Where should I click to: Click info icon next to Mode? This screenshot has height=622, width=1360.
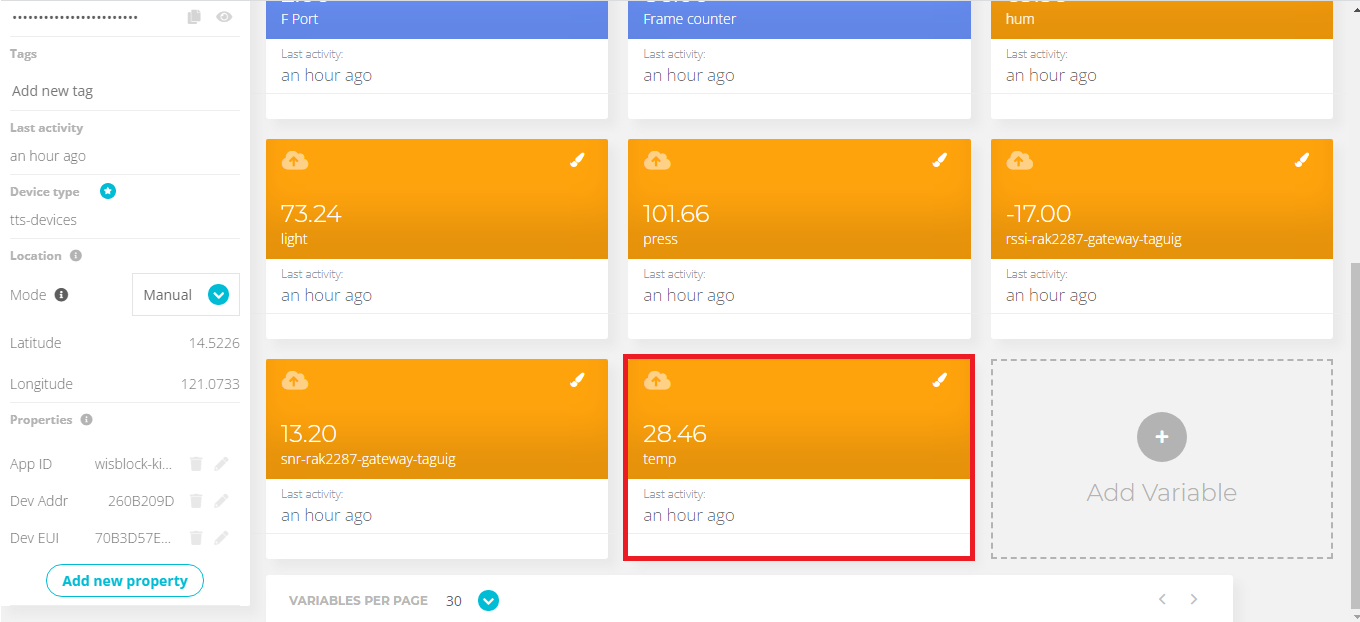(61, 295)
